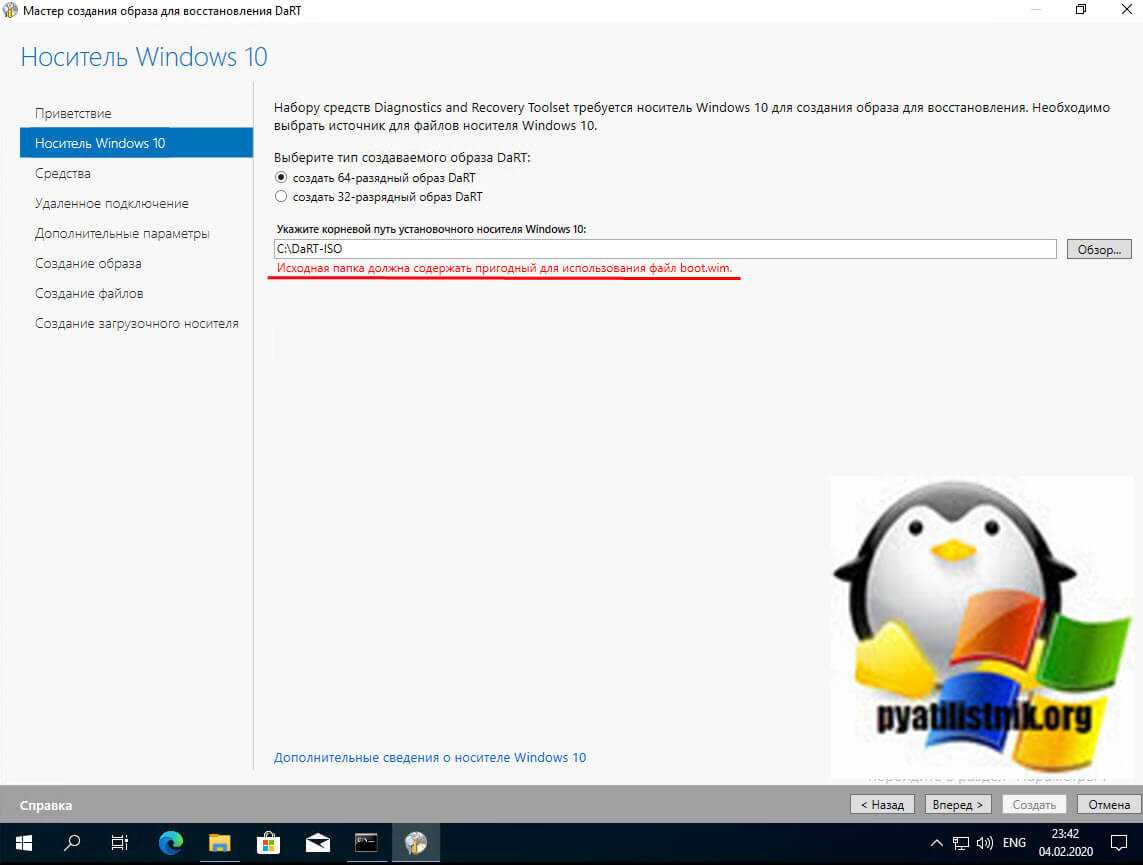
Task: Open Дополнительные сведения о носителе Windows 10 link
Action: coord(430,758)
